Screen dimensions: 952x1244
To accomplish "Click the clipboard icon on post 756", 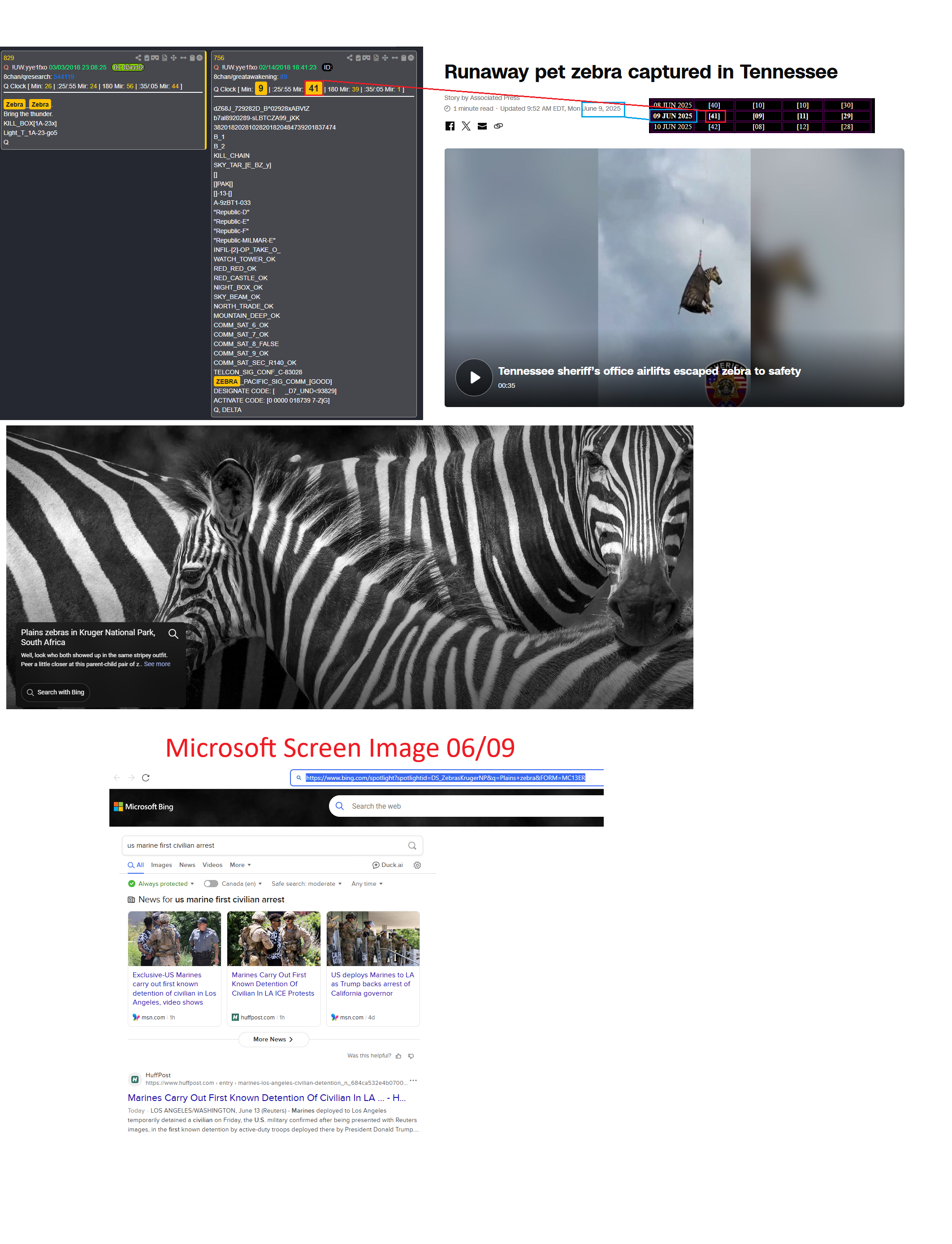I will [x=404, y=58].
